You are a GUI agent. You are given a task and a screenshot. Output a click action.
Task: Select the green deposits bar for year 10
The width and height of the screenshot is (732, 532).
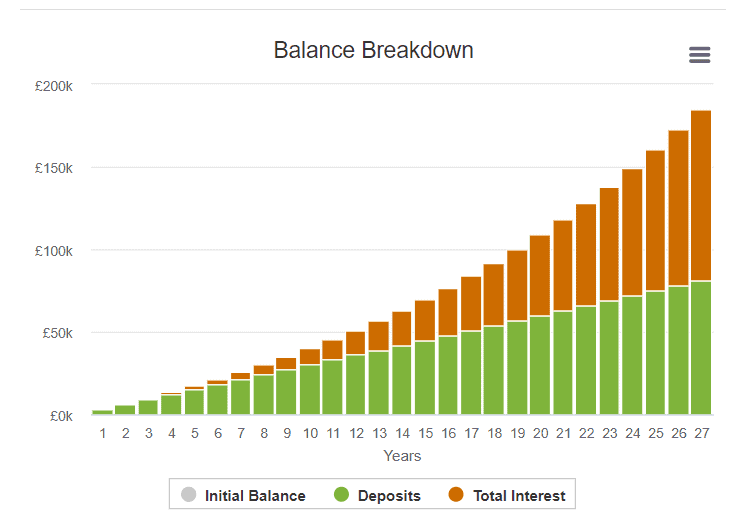point(310,390)
